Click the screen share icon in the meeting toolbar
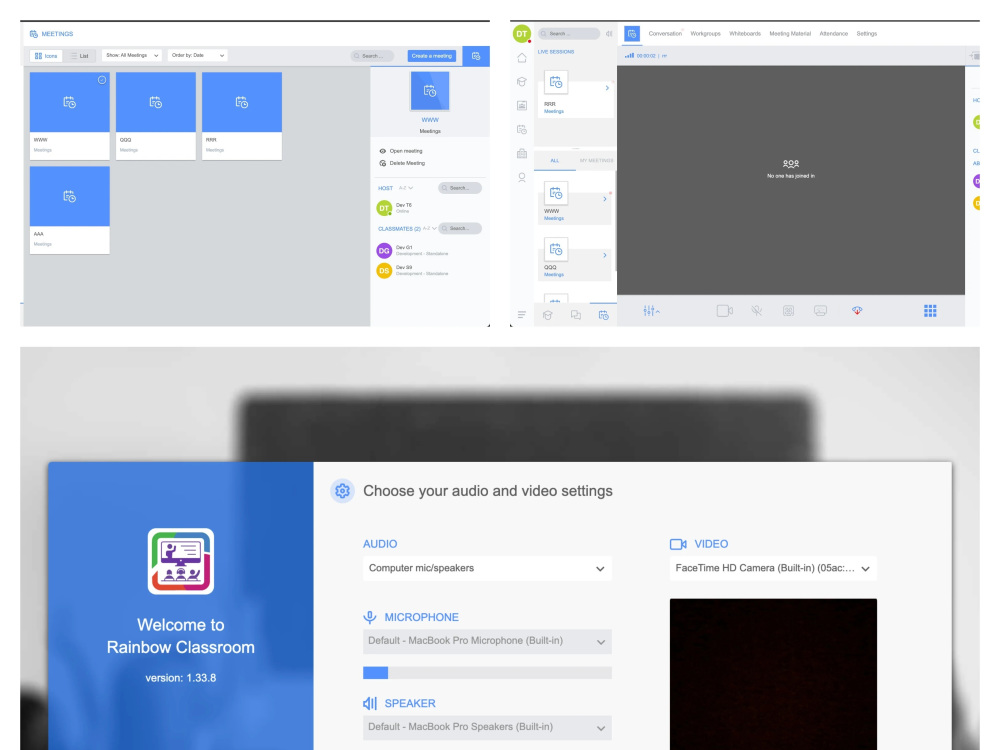 pos(820,311)
